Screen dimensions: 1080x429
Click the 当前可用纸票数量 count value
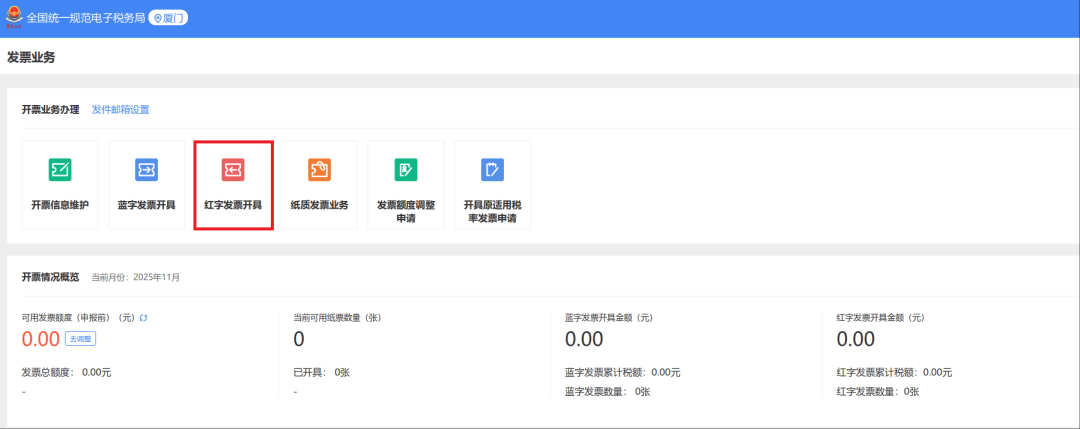point(299,340)
